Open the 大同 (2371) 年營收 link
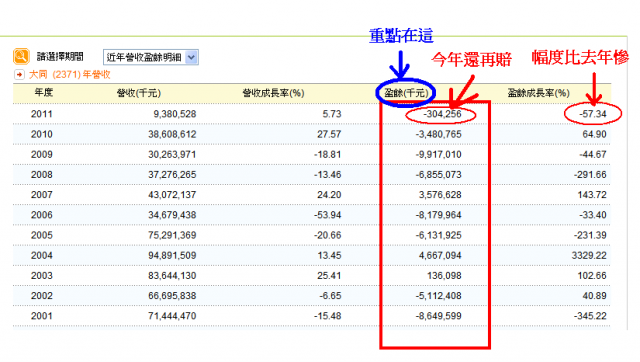Image resolution: width=640 pixels, height=362 pixels. [x=70, y=75]
